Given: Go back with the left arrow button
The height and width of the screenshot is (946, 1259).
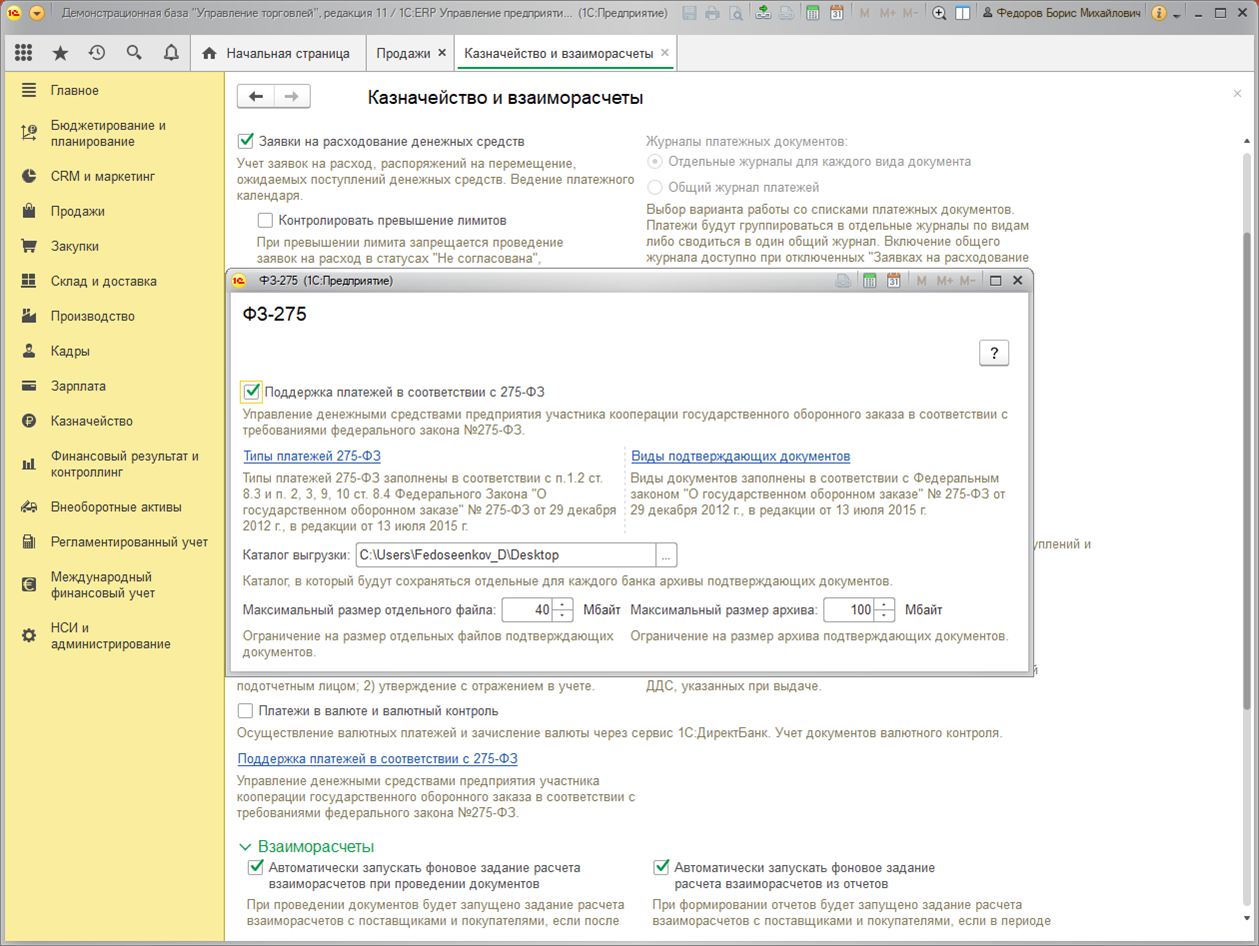Looking at the screenshot, I should pos(256,96).
